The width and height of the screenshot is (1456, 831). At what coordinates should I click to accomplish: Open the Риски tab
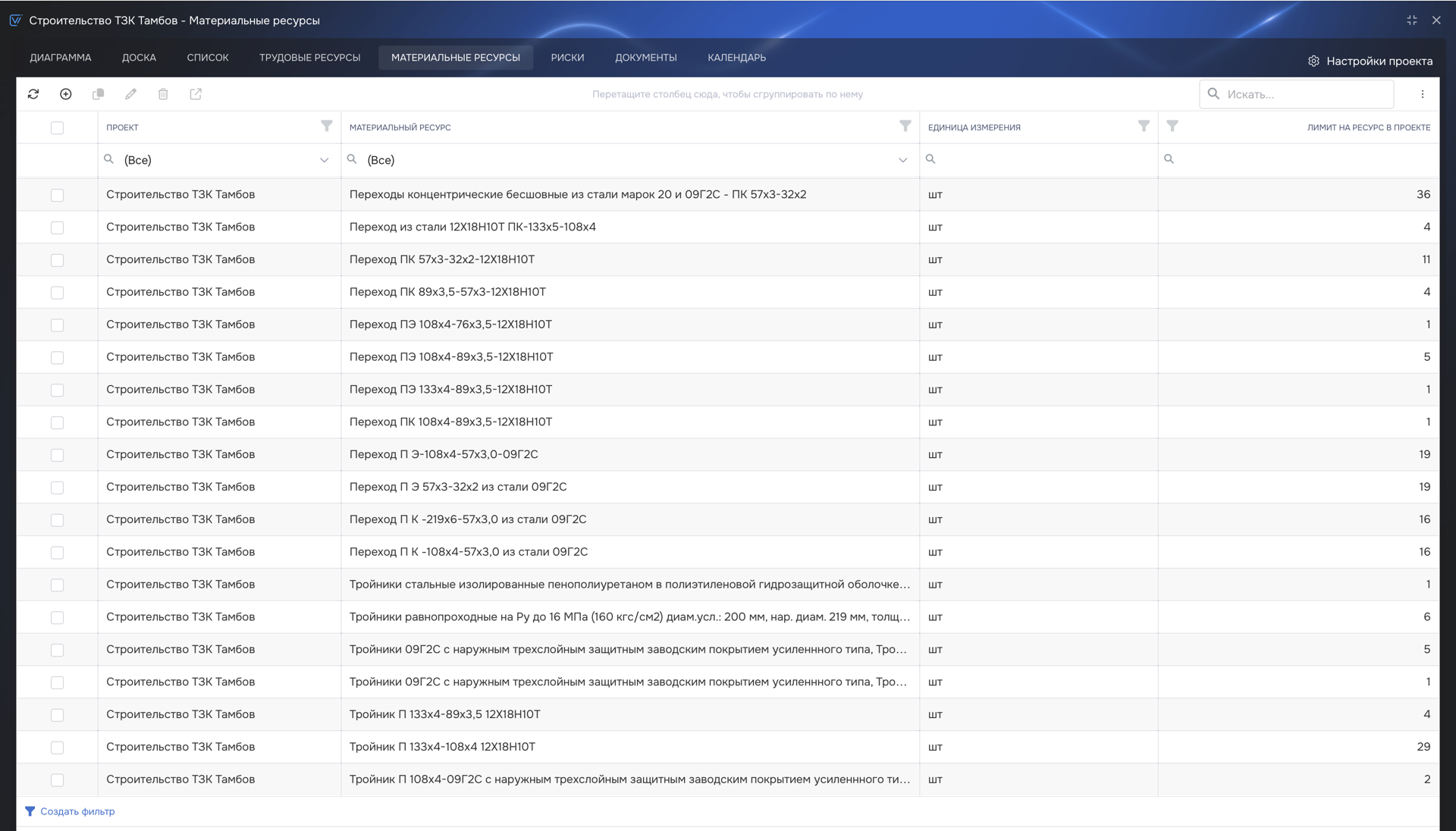(x=567, y=58)
